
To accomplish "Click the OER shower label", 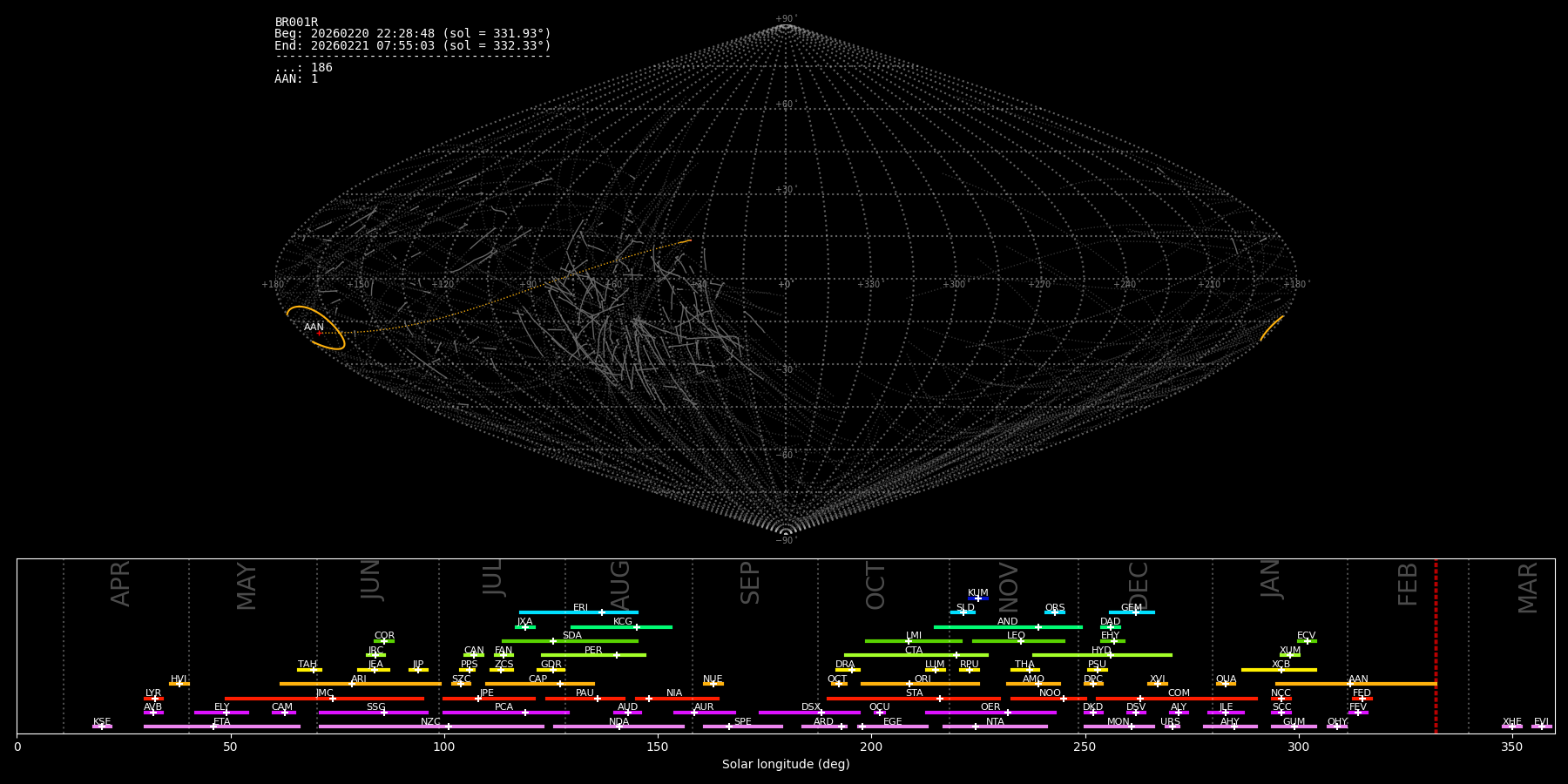I will point(990,707).
